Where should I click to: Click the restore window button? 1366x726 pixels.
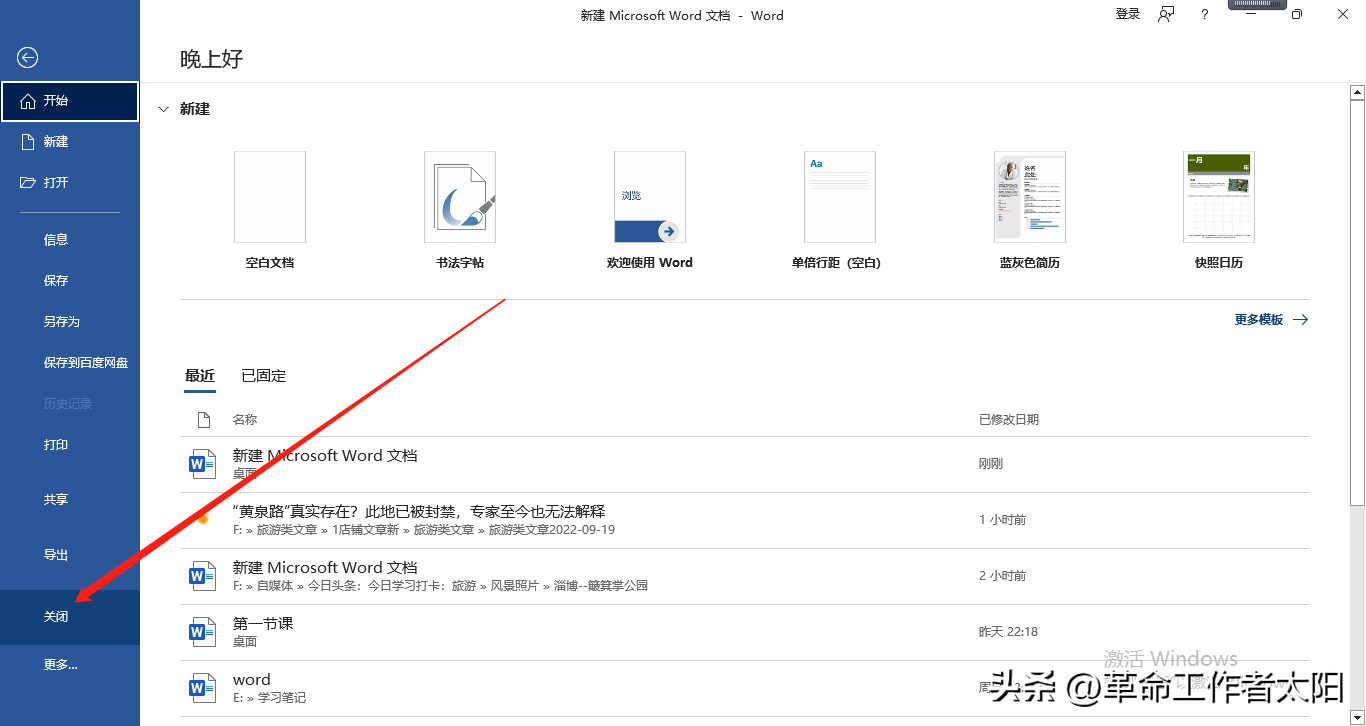1297,15
